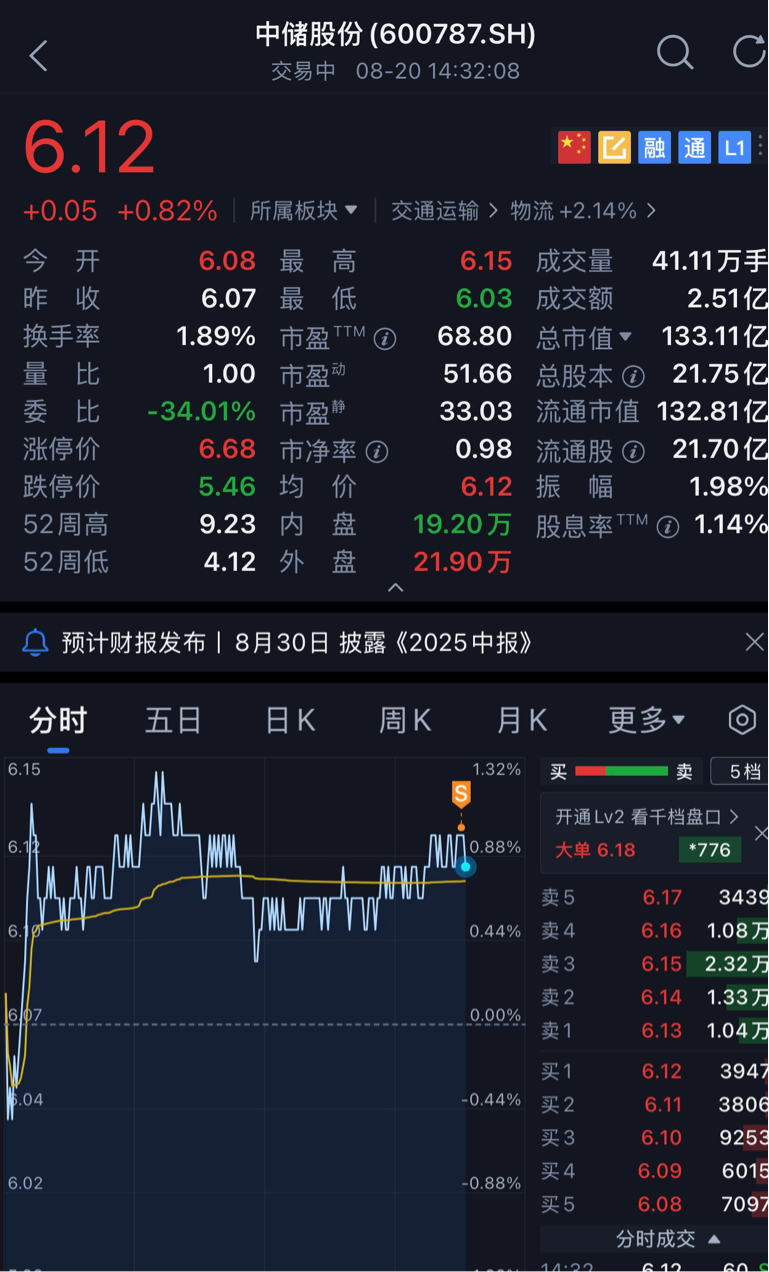The width and height of the screenshot is (769, 1272).
Task: Collapse the quote details panel arrow
Action: [x=396, y=587]
